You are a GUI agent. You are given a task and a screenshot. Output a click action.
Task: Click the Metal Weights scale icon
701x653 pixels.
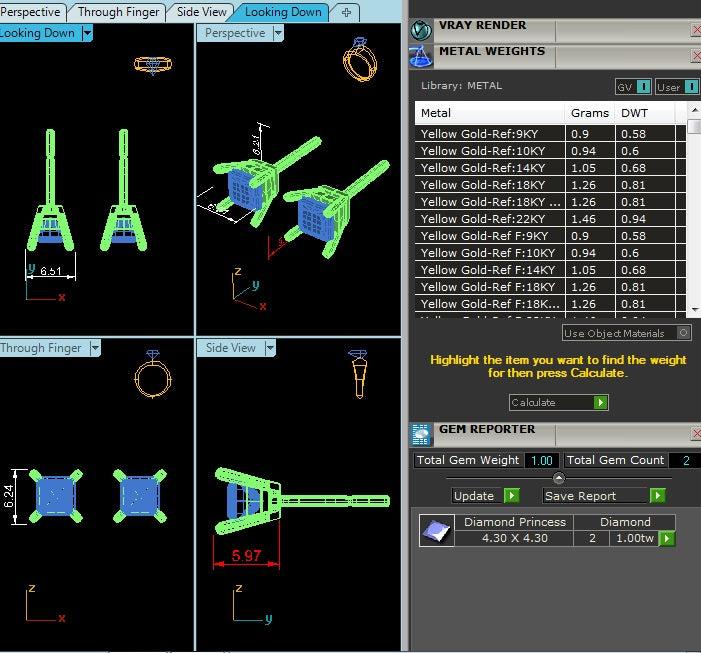[x=421, y=56]
